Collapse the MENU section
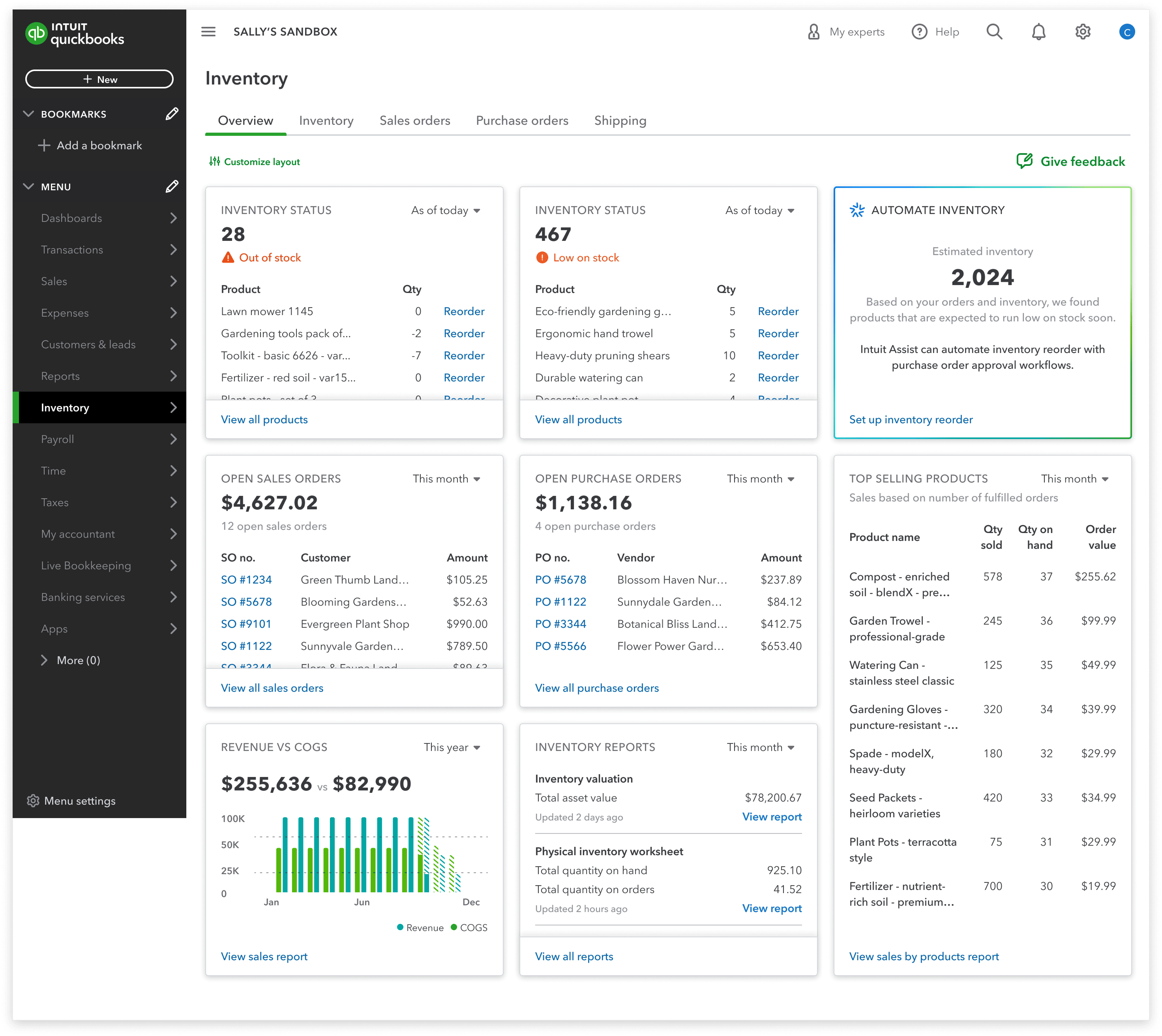Viewport: 1162px width, 1036px height. click(28, 187)
